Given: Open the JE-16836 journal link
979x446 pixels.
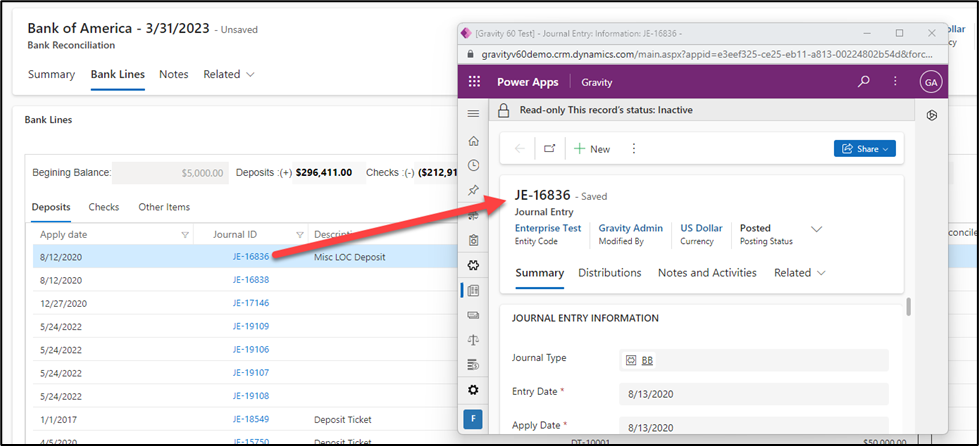Looking at the screenshot, I should pos(251,257).
